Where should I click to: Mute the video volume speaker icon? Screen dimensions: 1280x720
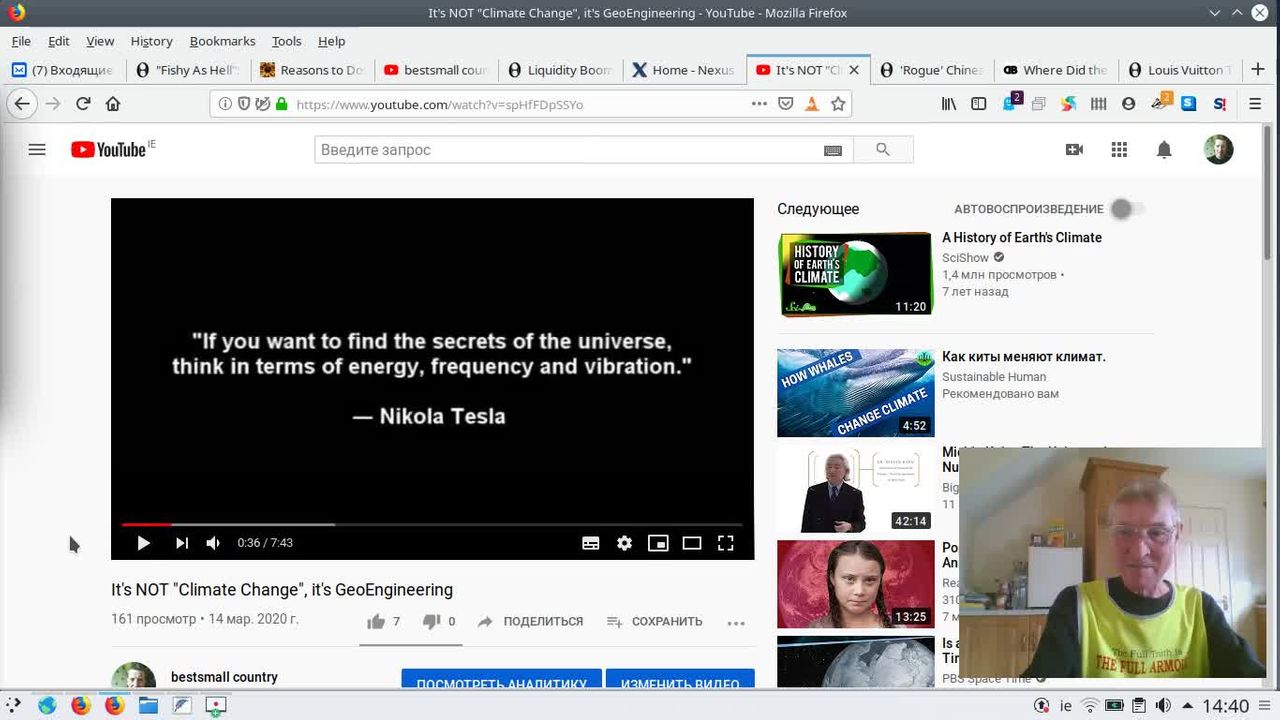(x=213, y=543)
